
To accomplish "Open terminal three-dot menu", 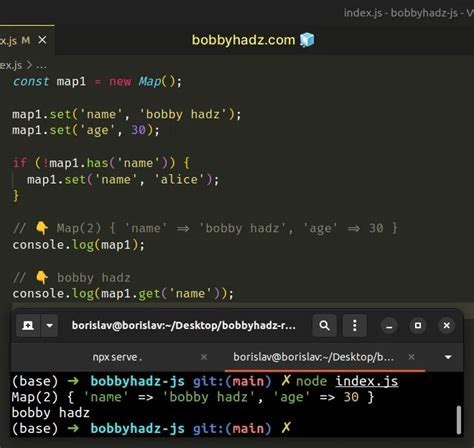I will tap(355, 325).
